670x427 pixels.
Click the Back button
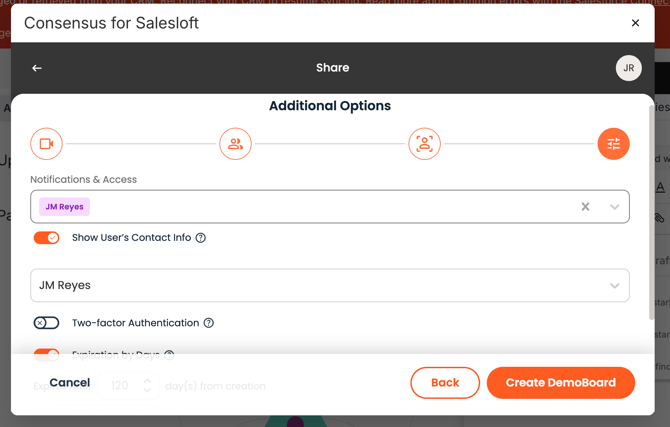(445, 383)
